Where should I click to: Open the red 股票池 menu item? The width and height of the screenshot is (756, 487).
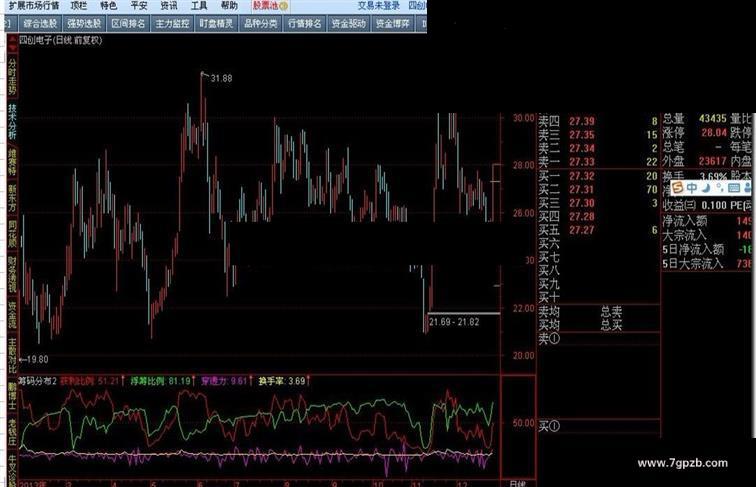point(265,6)
